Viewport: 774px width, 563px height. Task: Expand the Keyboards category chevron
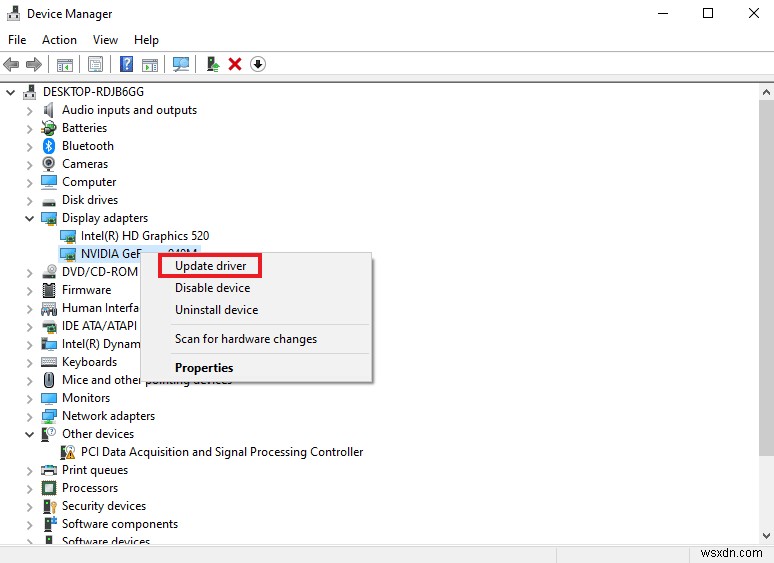(29, 363)
